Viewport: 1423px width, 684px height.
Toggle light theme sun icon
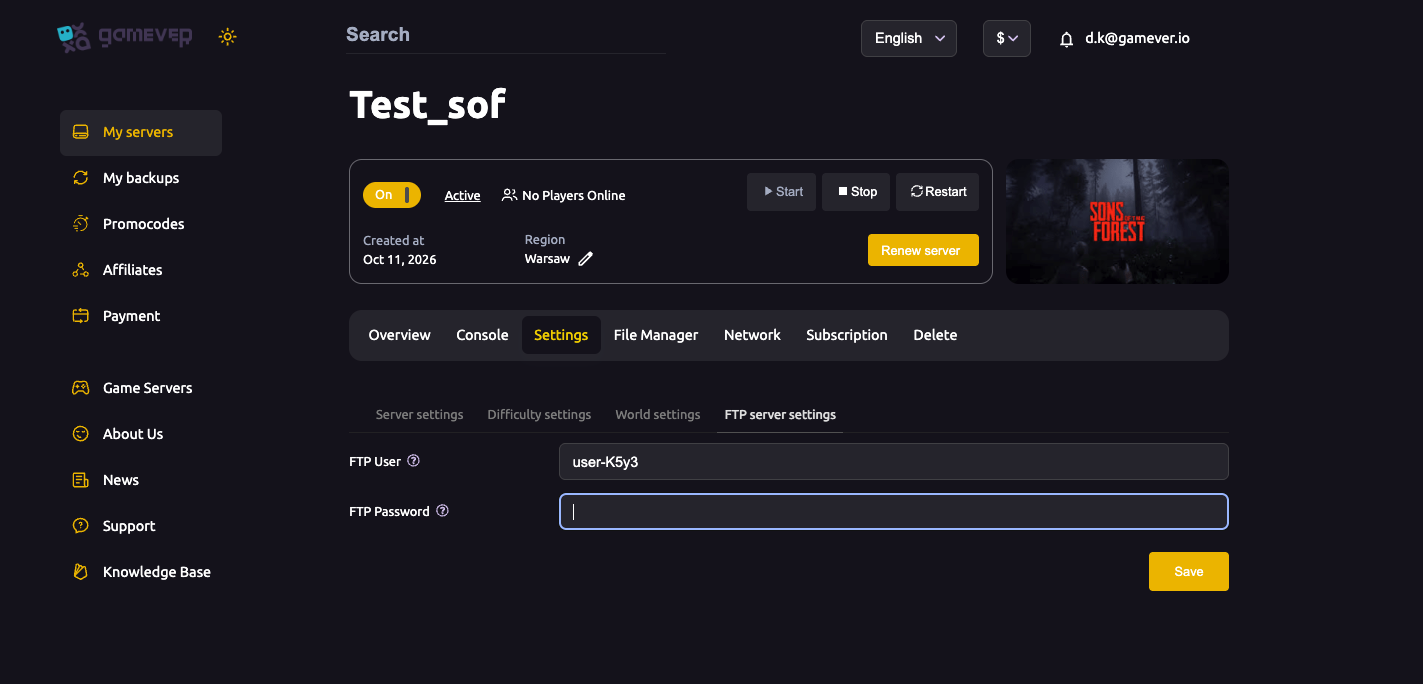[228, 37]
